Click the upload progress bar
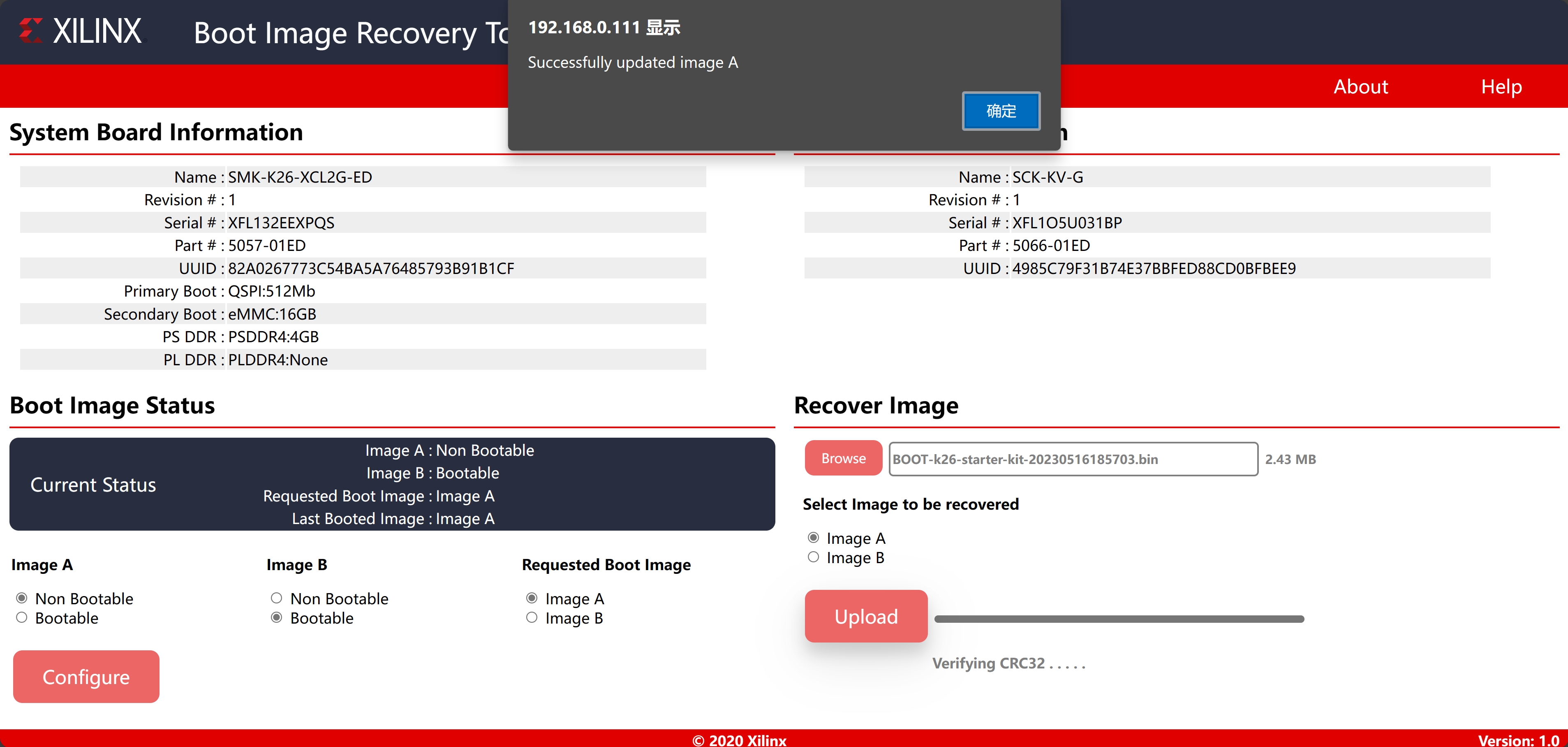This screenshot has width=1568, height=747. (1119, 619)
